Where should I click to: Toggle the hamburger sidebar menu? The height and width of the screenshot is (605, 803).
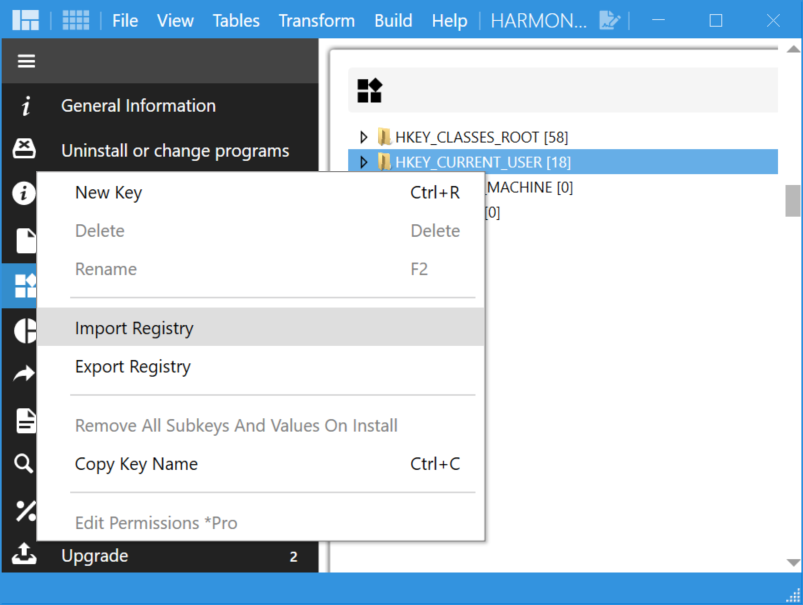pyautogui.click(x=26, y=61)
